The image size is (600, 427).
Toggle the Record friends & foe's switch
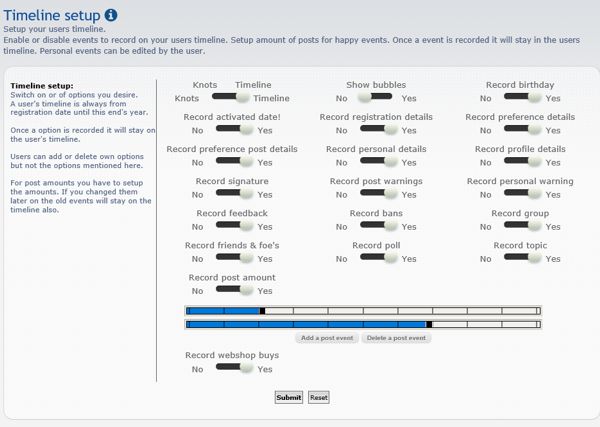pos(232,258)
